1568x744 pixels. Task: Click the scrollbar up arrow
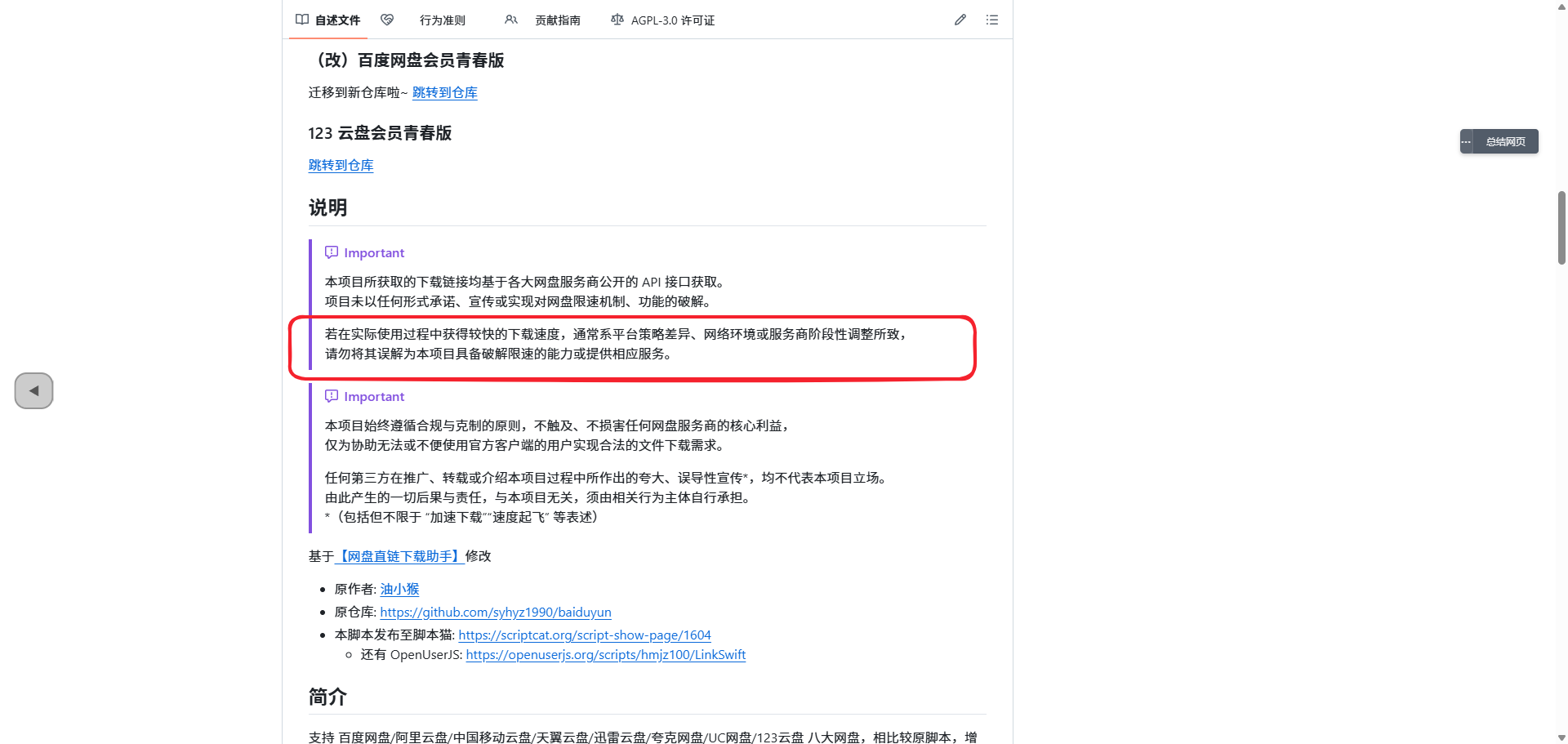[1561, 6]
